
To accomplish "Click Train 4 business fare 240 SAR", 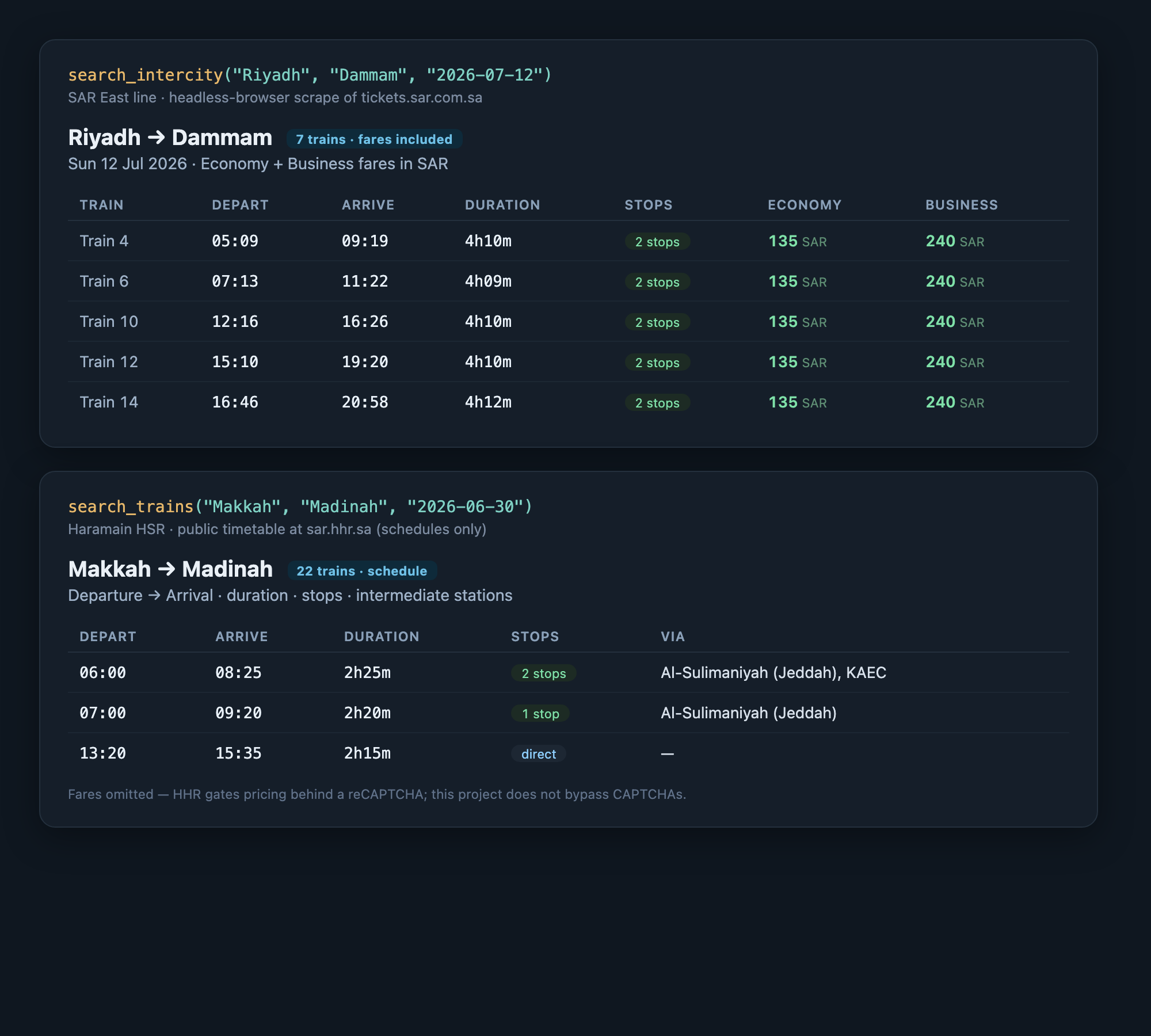I will [955, 241].
